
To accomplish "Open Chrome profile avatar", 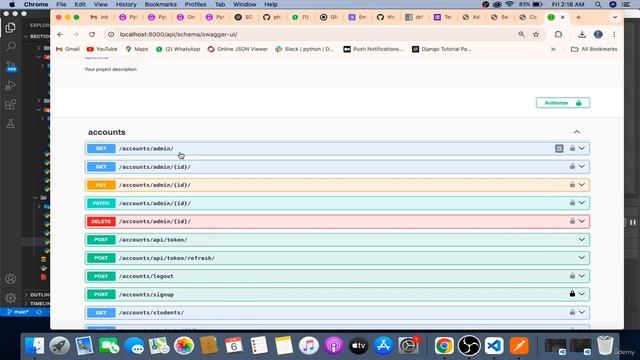I will (598, 35).
